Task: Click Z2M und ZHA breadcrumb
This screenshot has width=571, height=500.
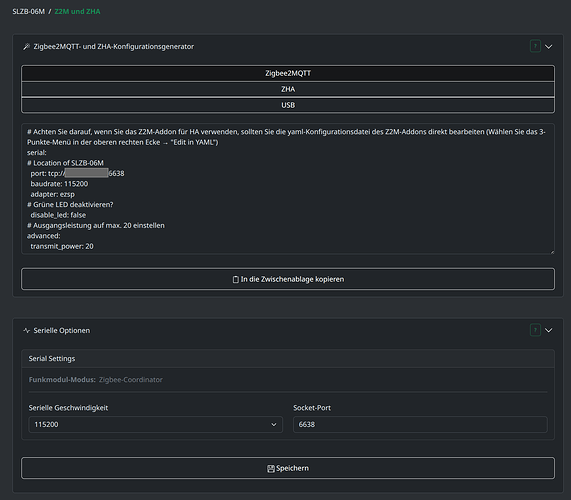Action: point(77,12)
